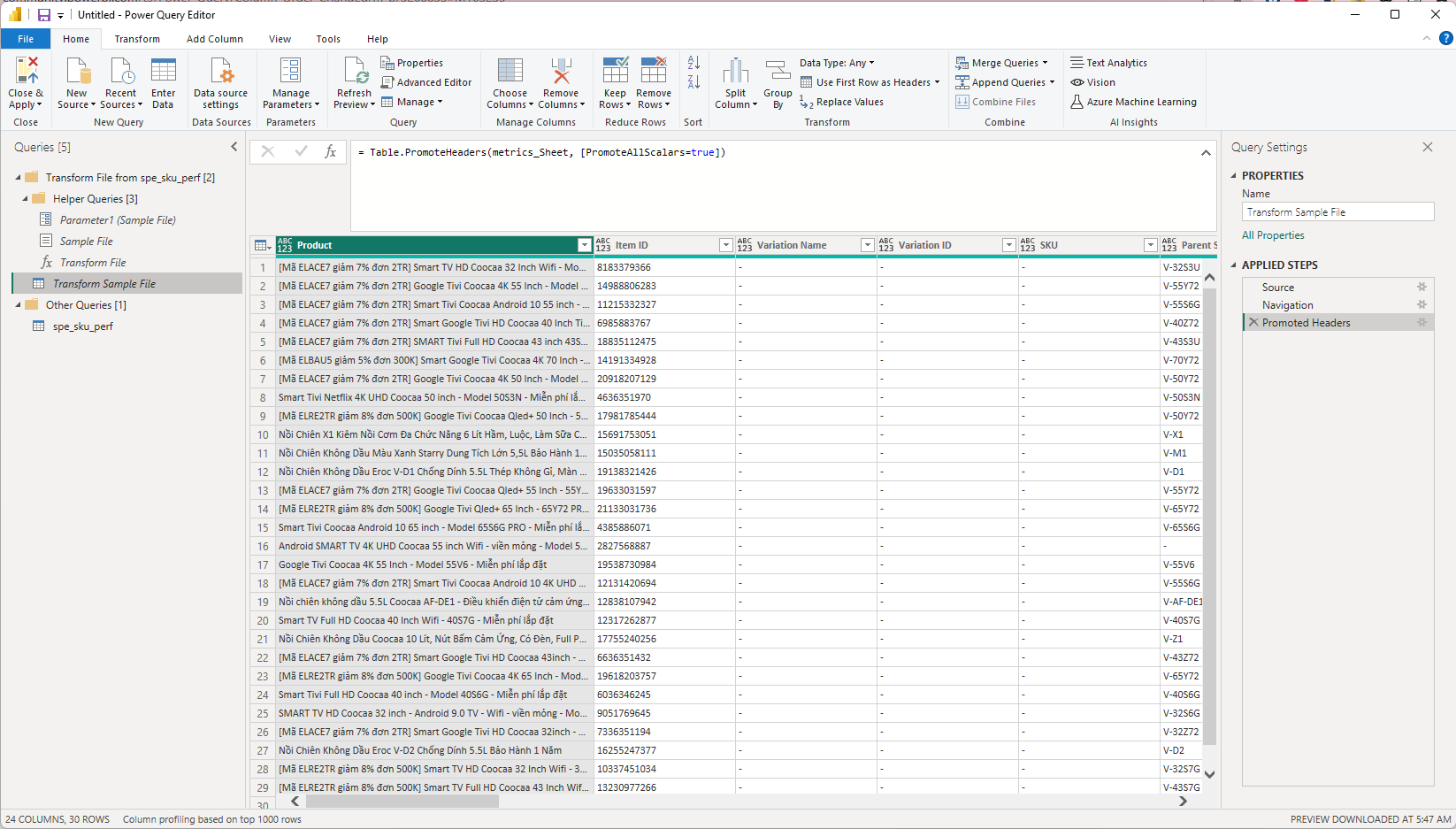Click the Replace Values button
The width and height of the screenshot is (1456, 829).
(x=841, y=102)
